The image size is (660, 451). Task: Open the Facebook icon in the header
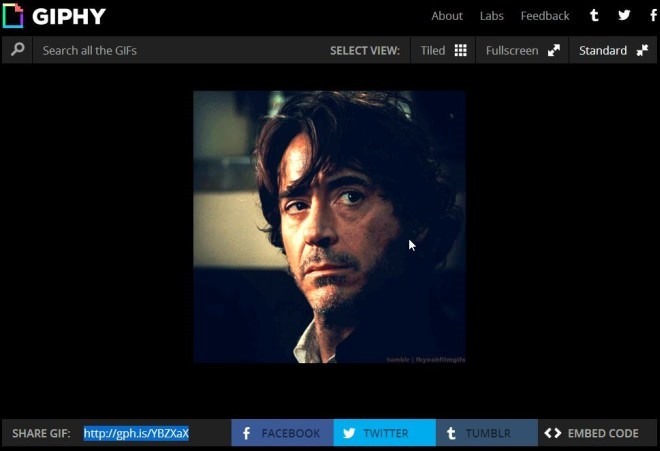(x=653, y=16)
